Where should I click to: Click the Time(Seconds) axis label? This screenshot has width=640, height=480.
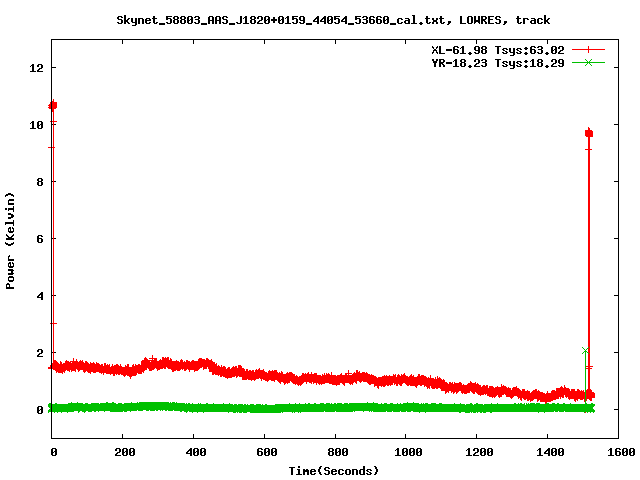pos(333,471)
